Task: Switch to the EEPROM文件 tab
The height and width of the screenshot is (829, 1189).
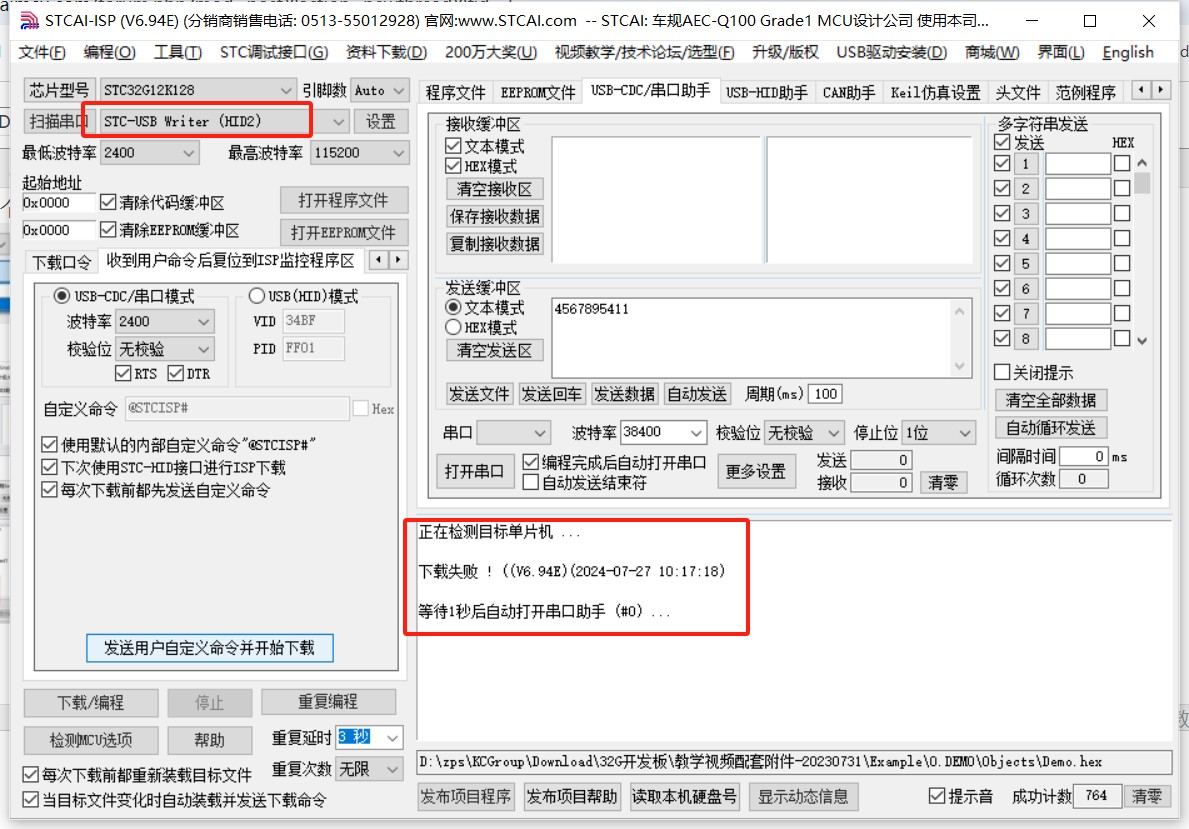Action: [538, 93]
